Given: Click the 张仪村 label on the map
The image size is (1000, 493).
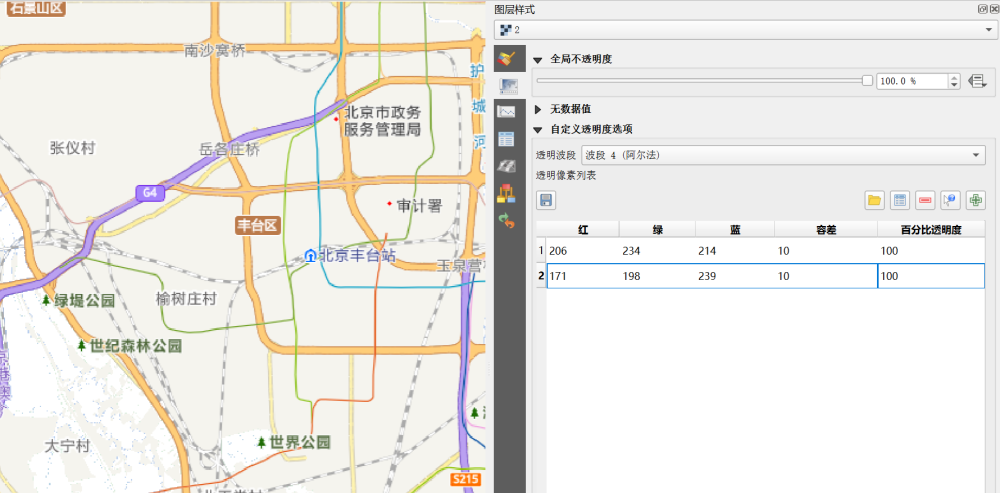Looking at the screenshot, I should [x=72, y=148].
